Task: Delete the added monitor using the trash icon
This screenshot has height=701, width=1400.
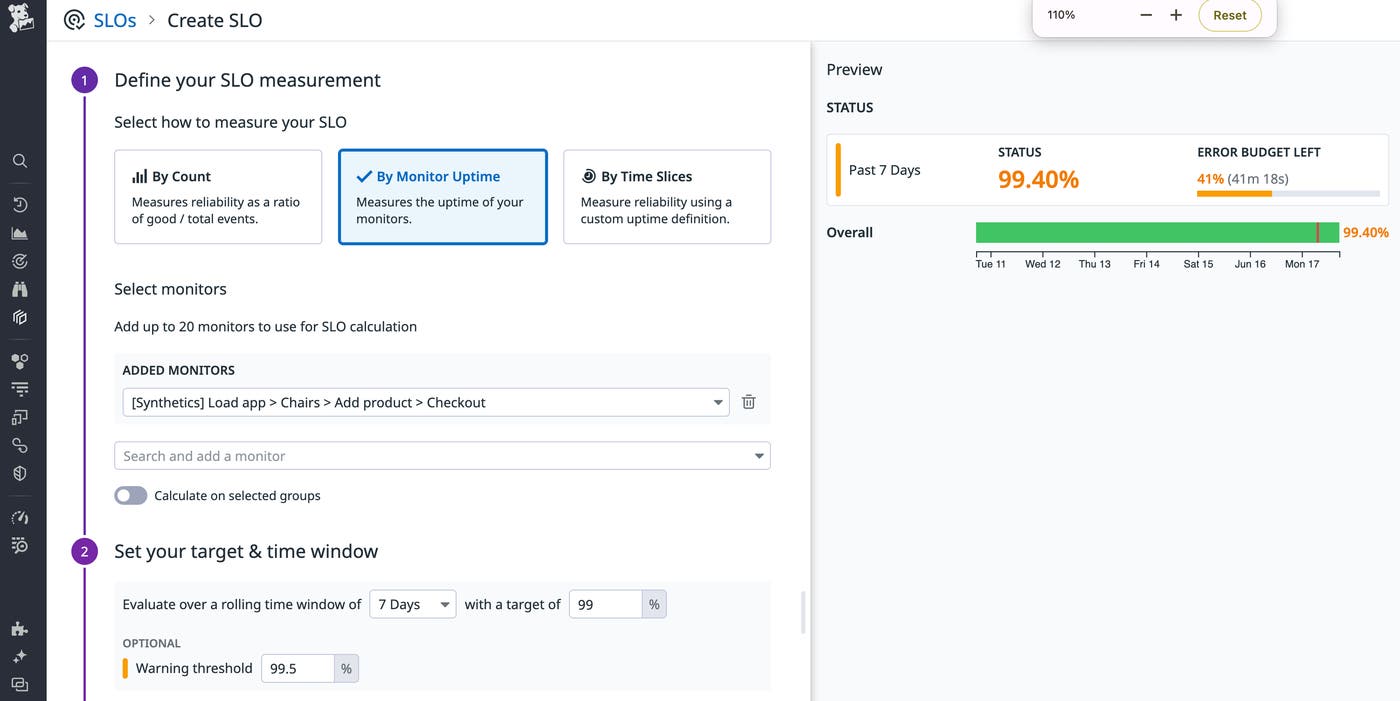Action: click(x=748, y=401)
